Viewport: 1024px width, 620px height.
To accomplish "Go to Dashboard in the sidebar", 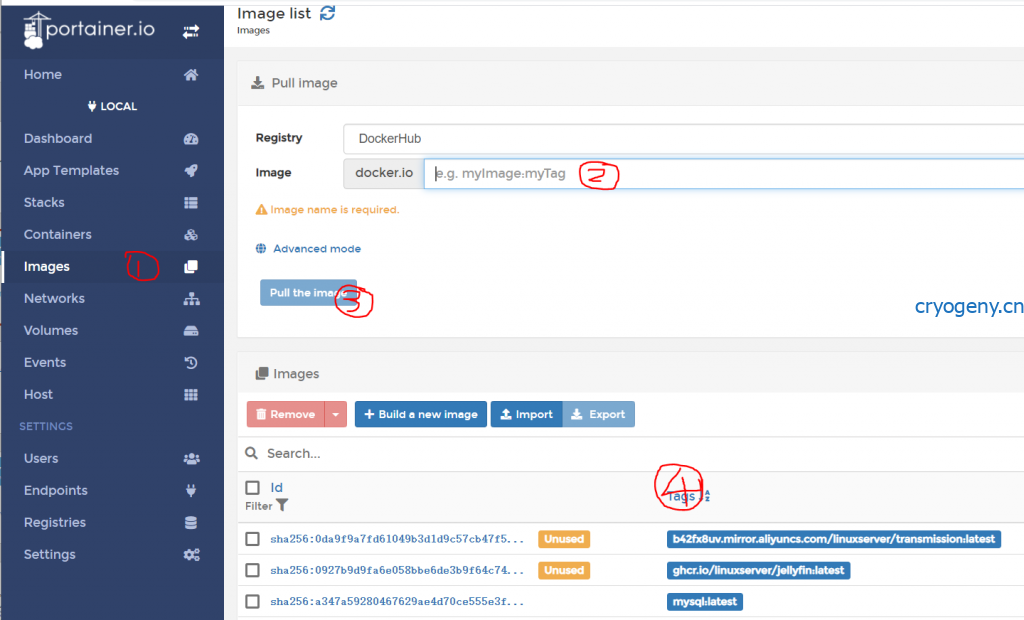I will (58, 139).
